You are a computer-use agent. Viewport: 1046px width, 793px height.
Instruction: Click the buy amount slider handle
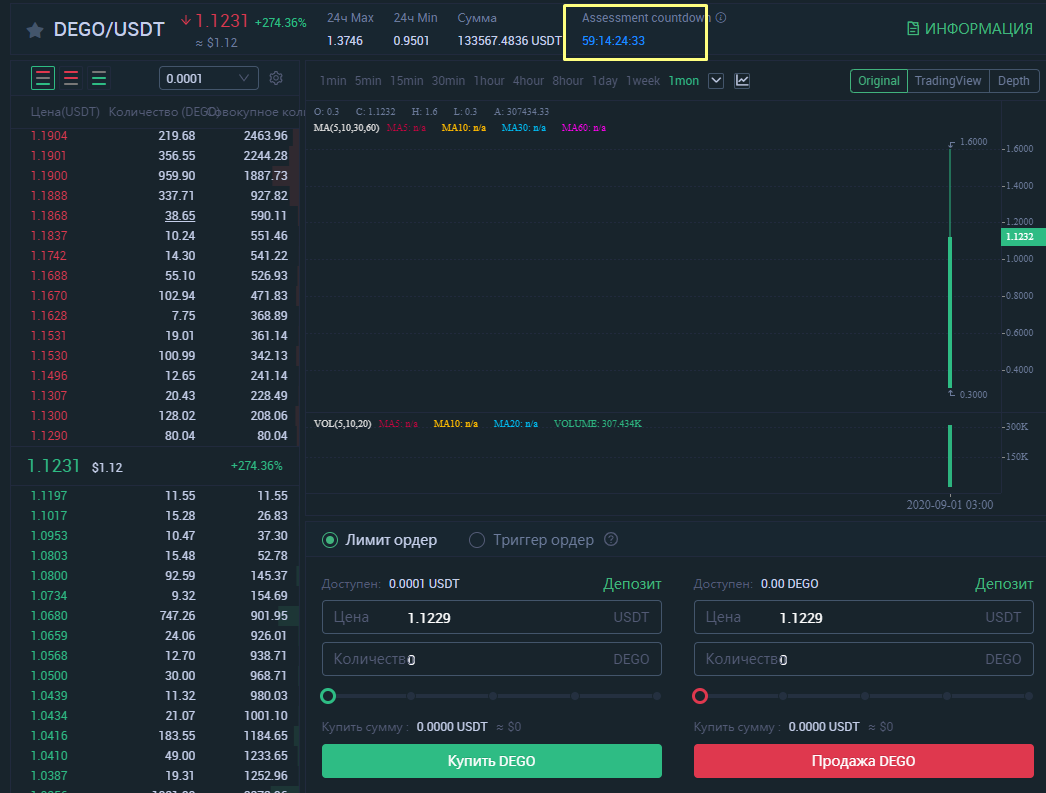pos(328,696)
